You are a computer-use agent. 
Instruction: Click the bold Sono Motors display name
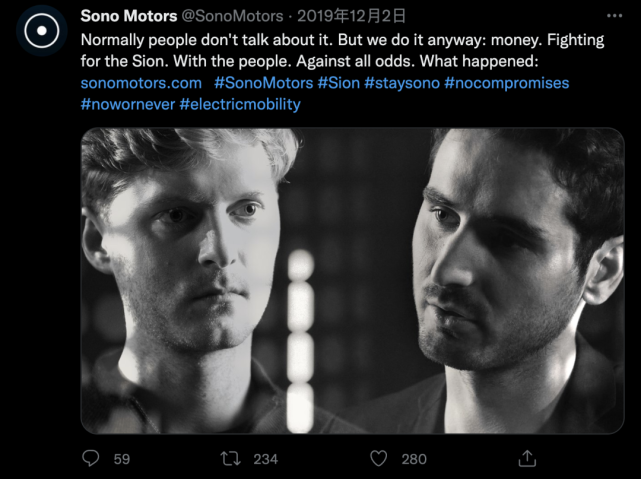point(129,16)
